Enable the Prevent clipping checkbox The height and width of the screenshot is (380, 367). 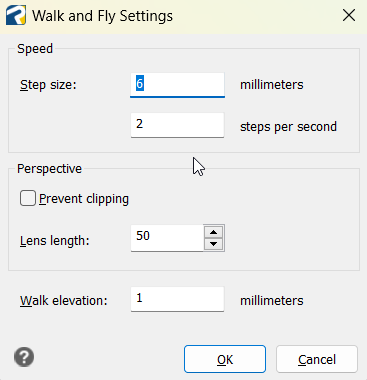(28, 198)
